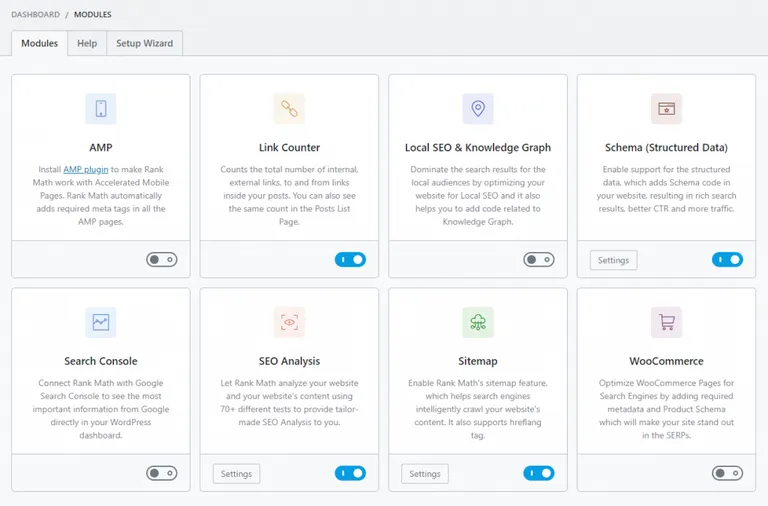The height and width of the screenshot is (506, 768).
Task: Turn off the Schema module toggle
Action: point(727,260)
